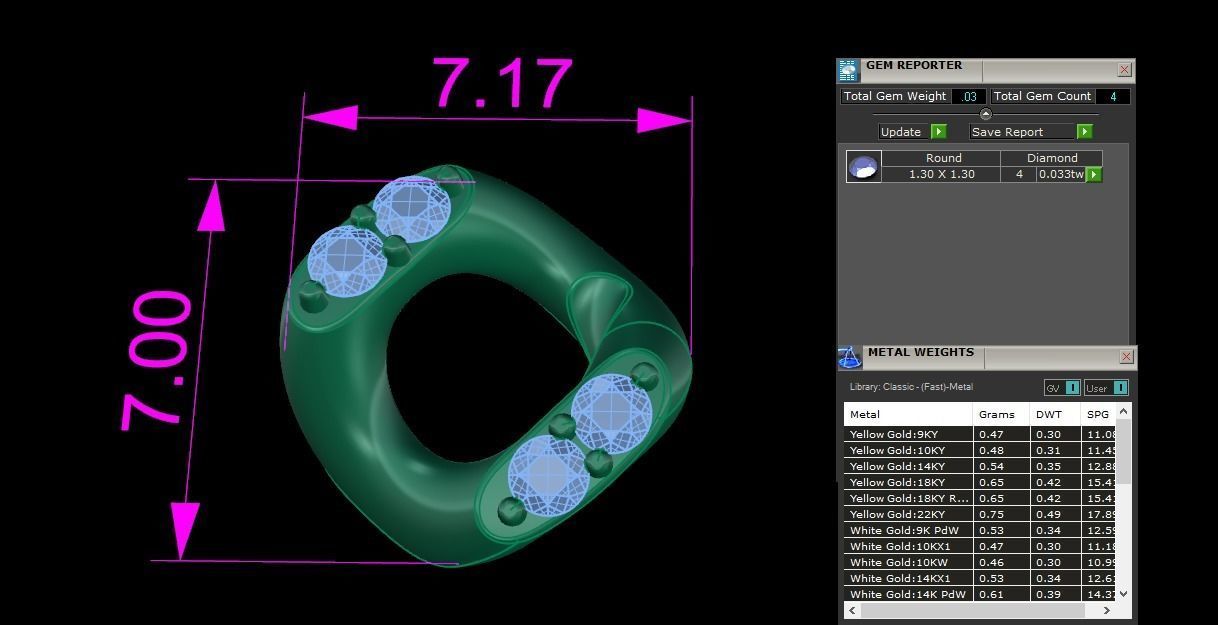Close the Gem Reporter panel
The width and height of the screenshot is (1218, 625).
tap(1124, 69)
